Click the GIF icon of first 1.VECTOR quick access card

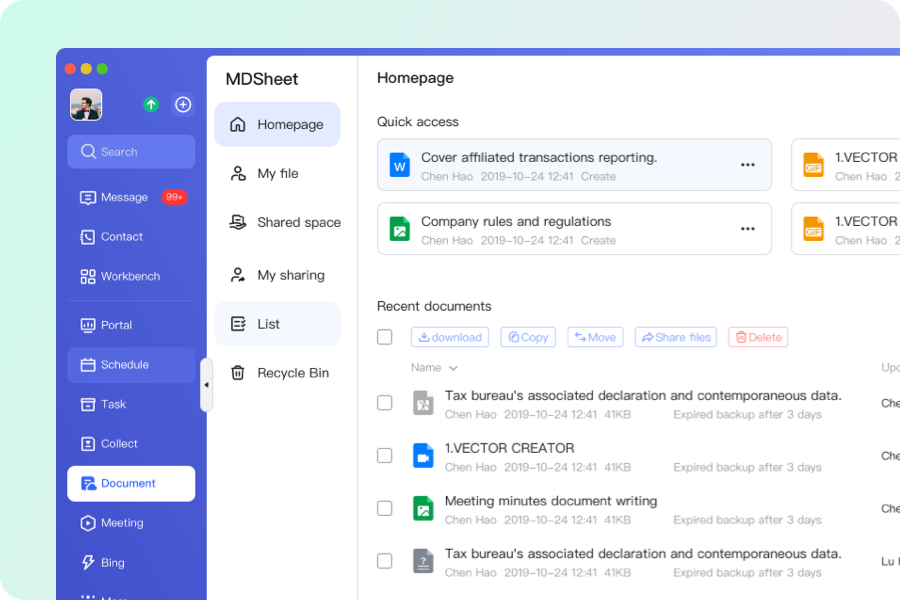point(813,165)
